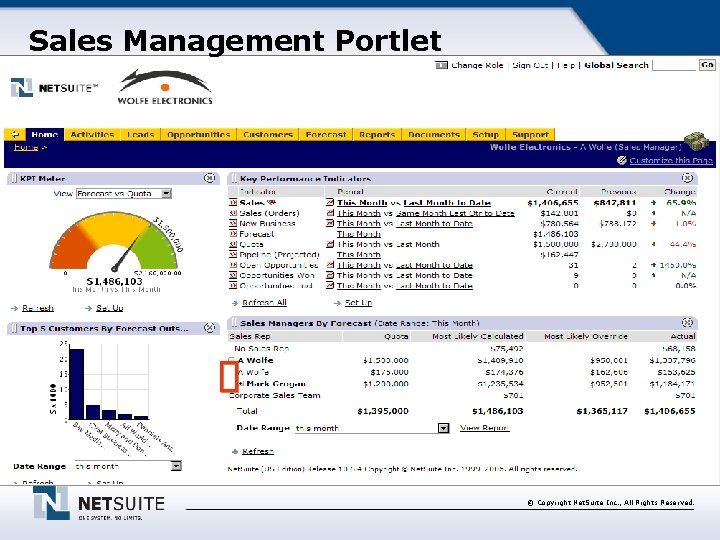Click the indicator icon beside Opportunities Won

(233, 275)
